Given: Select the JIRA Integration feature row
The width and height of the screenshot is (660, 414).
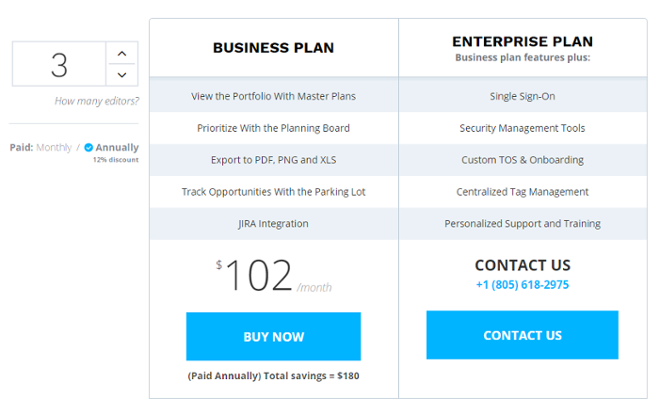Looking at the screenshot, I should click(x=273, y=224).
